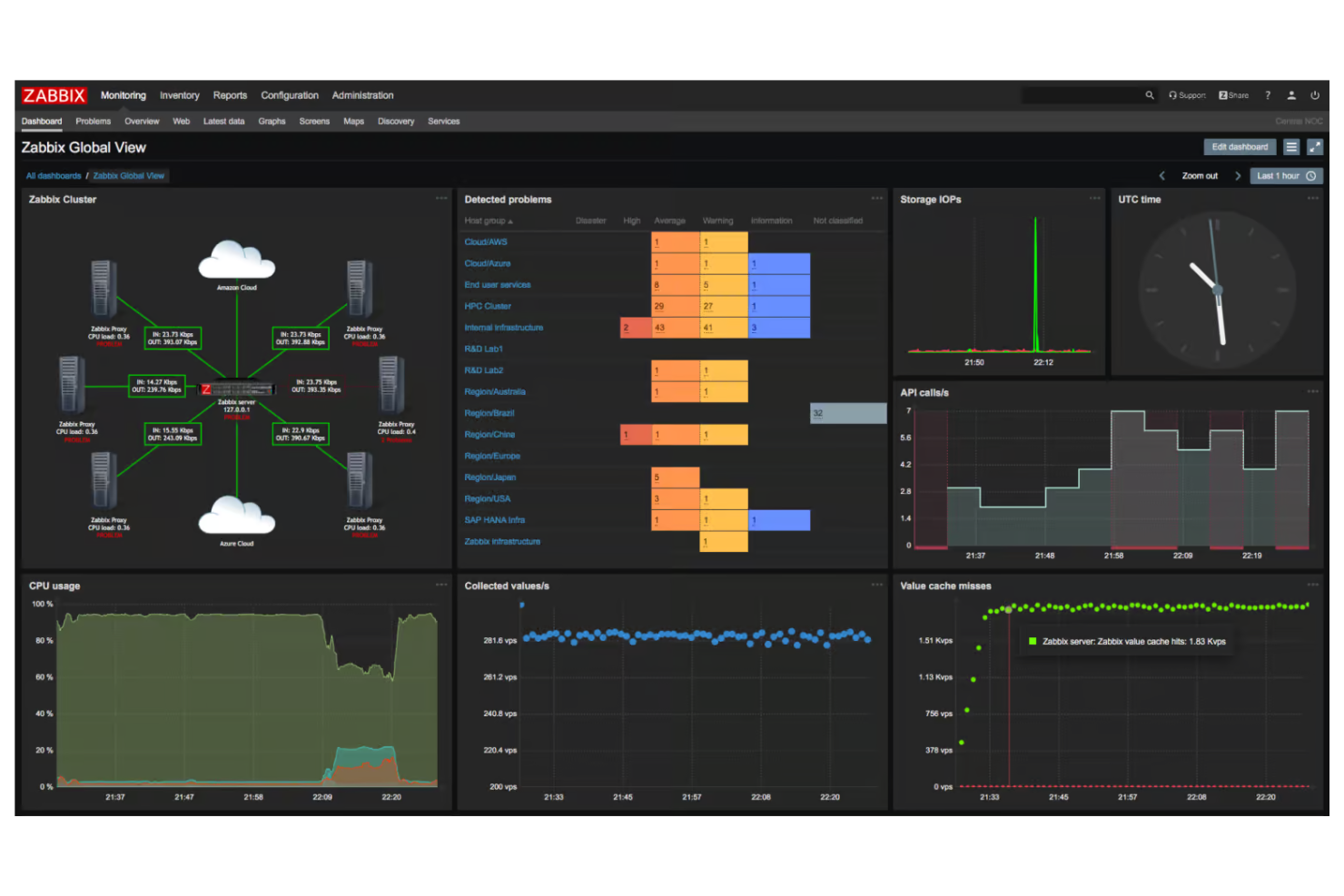Sign out using the power icon
Screen dimensions: 1344x896
click(x=1315, y=95)
